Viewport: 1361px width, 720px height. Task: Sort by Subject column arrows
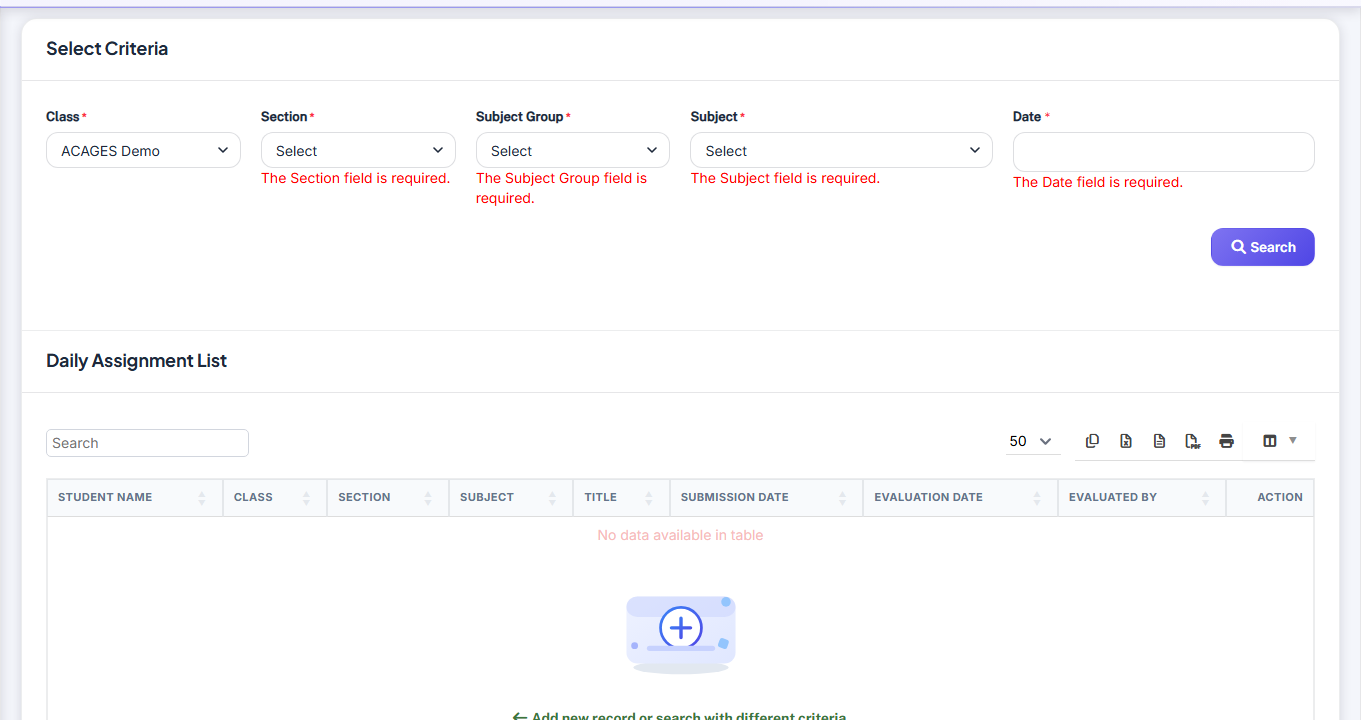click(x=552, y=498)
